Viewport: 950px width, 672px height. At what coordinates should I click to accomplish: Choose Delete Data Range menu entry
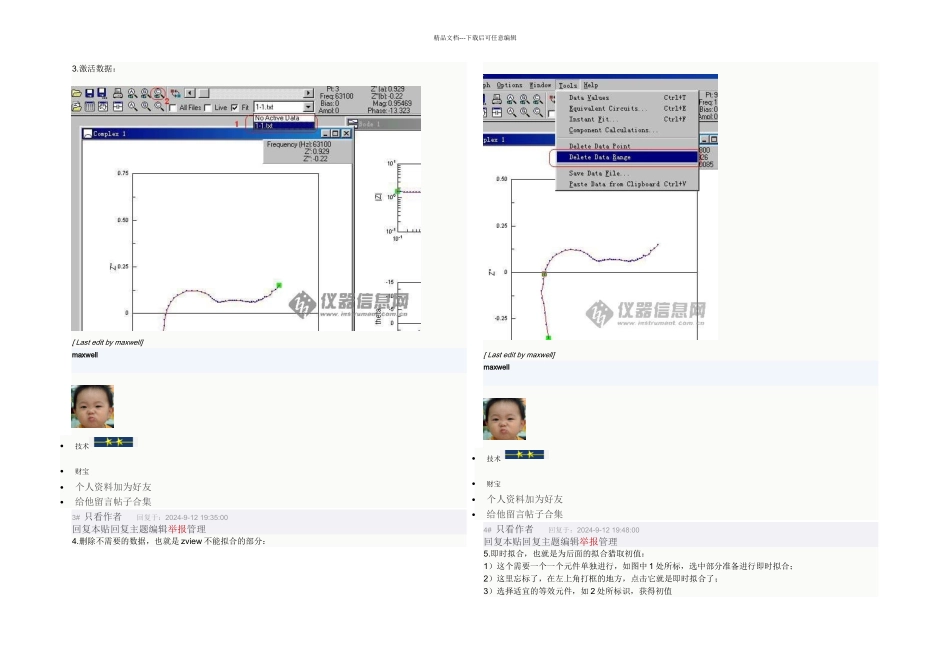click(627, 157)
